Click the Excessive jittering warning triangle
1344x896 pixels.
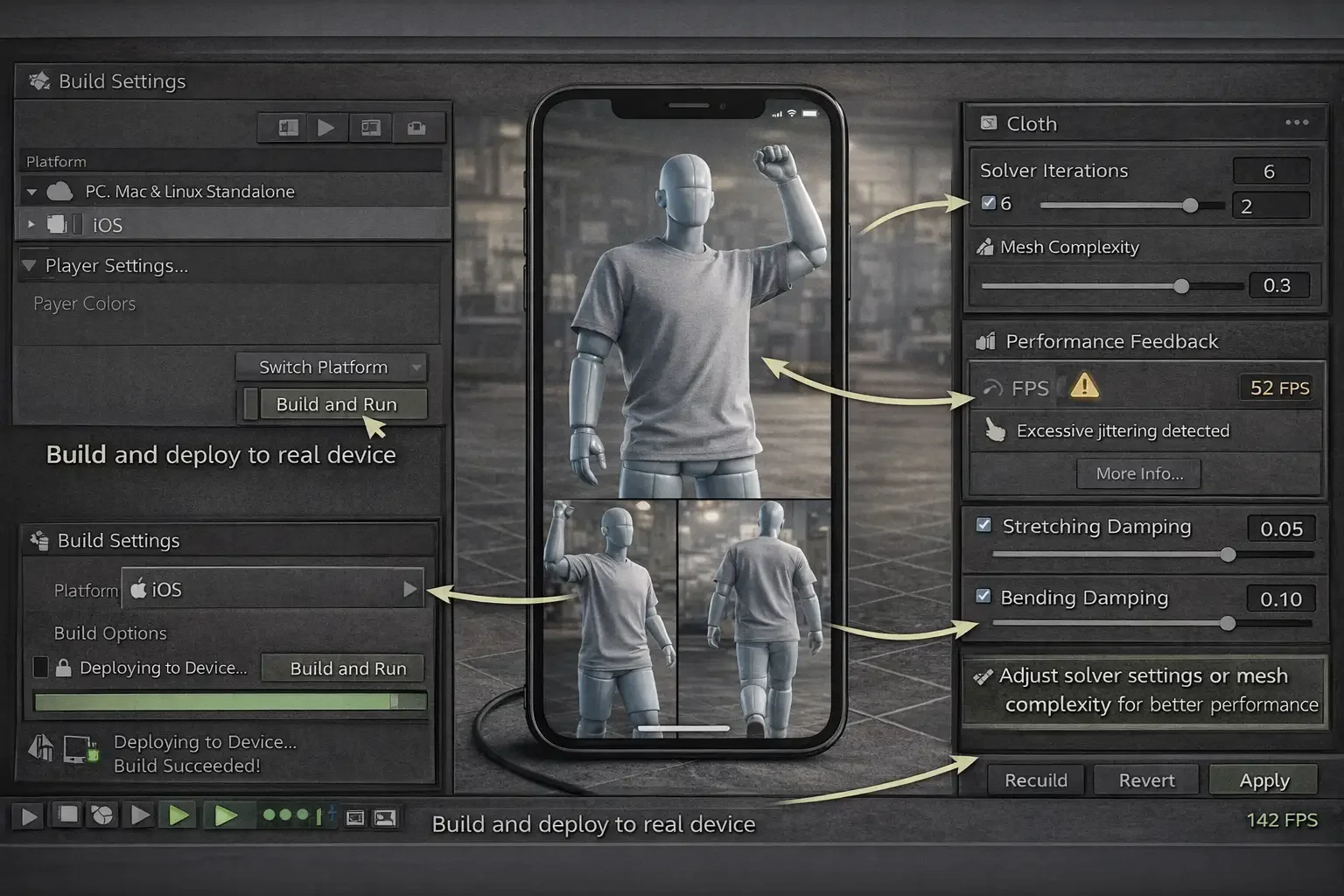(x=1083, y=386)
